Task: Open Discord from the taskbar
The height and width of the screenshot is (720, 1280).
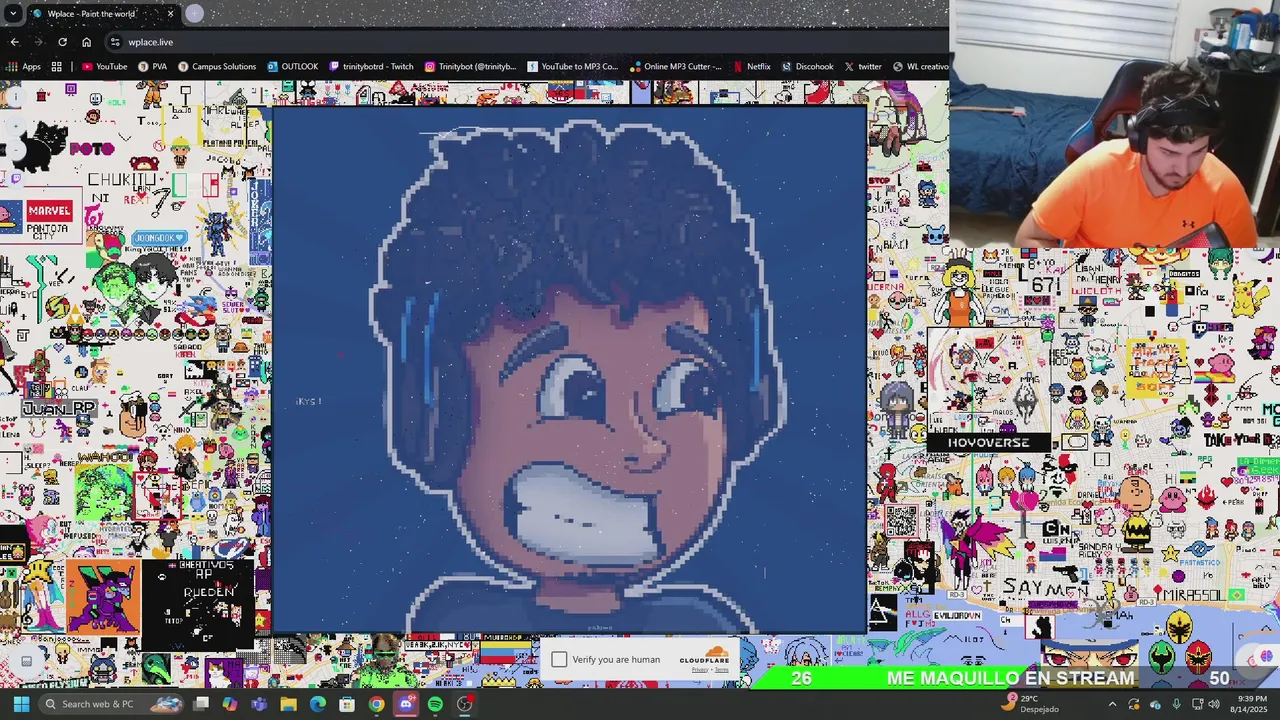Action: tap(405, 704)
